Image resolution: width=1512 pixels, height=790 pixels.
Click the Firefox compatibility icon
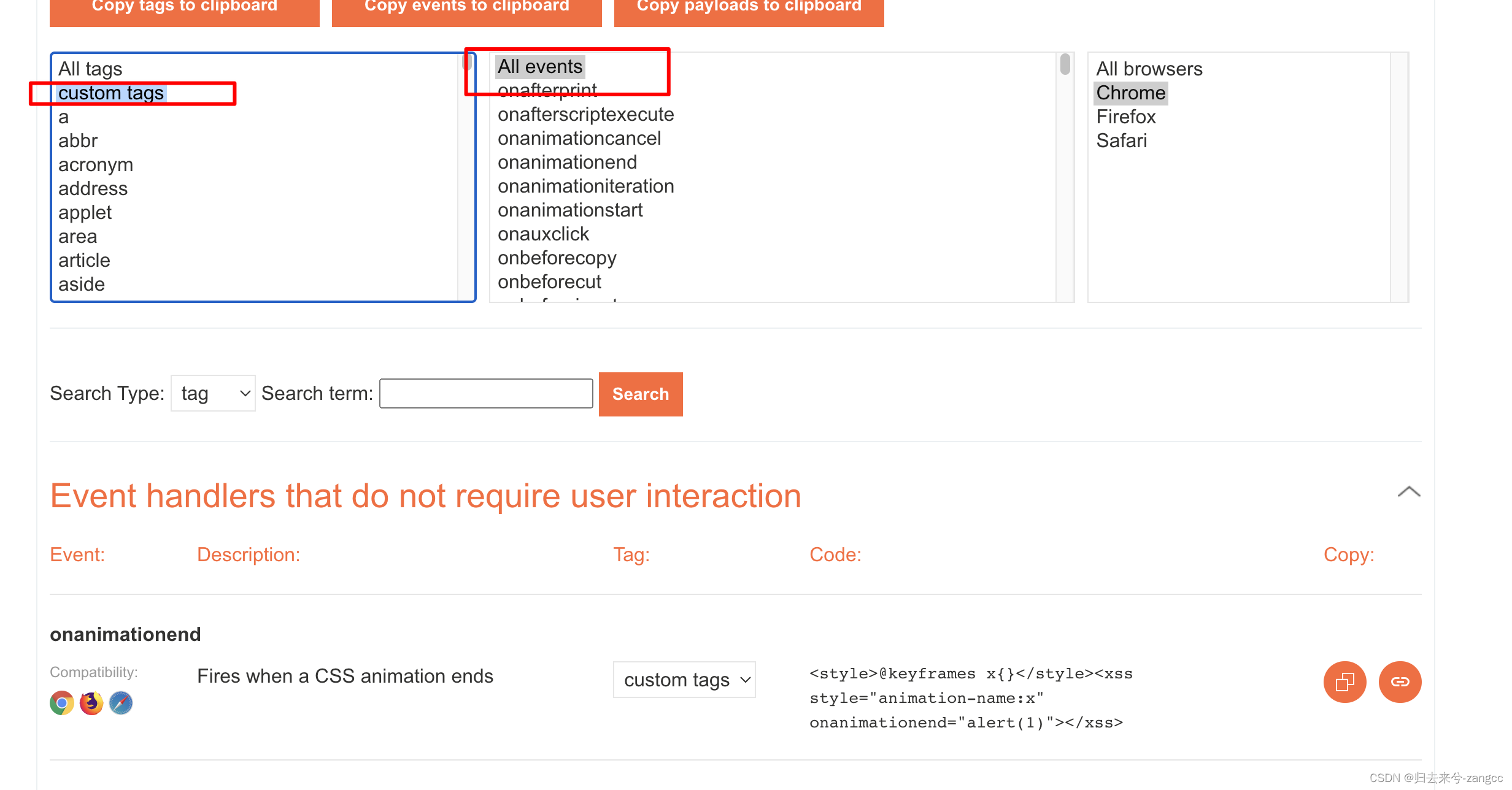[x=91, y=703]
